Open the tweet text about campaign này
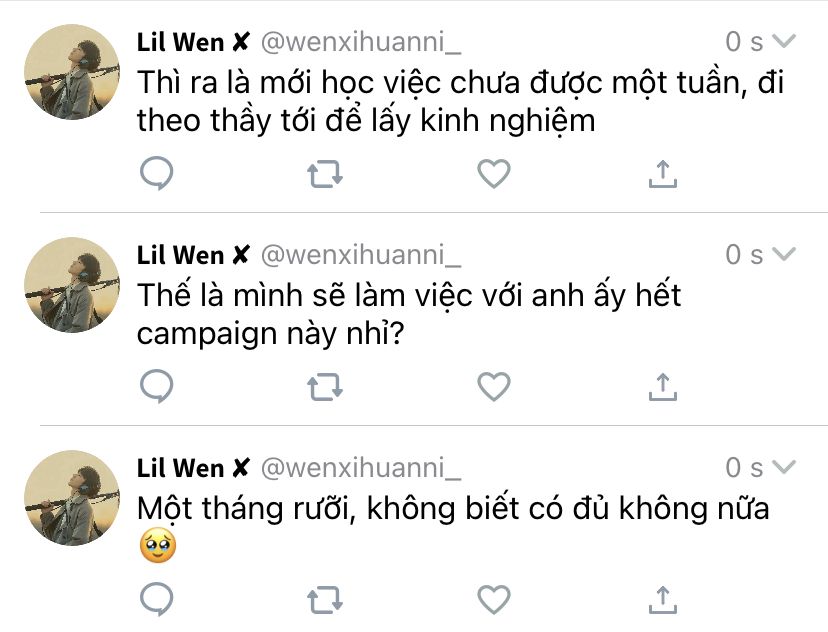Viewport: 828px width, 632px height. coord(409,315)
